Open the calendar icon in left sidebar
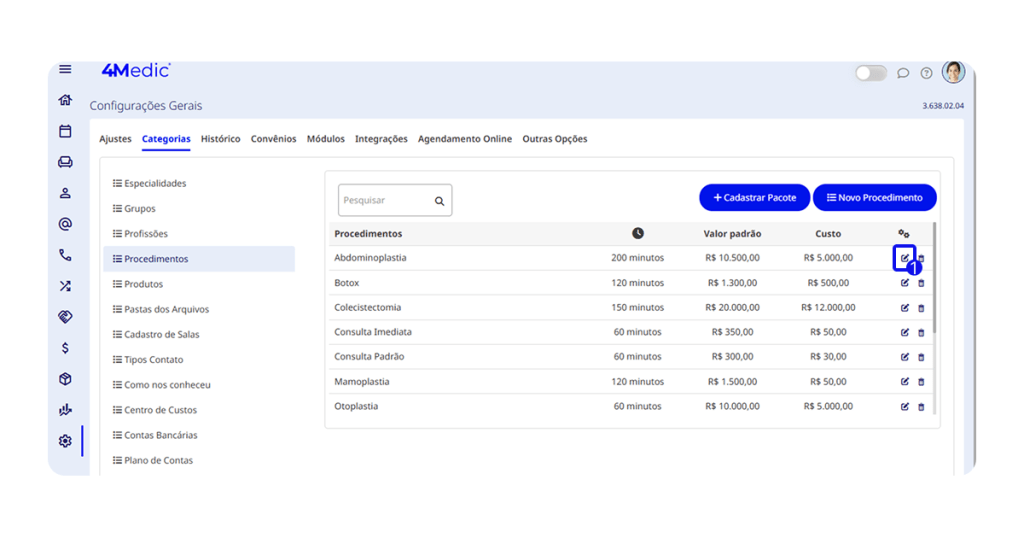This screenshot has height=538, width=1024. tap(65, 131)
